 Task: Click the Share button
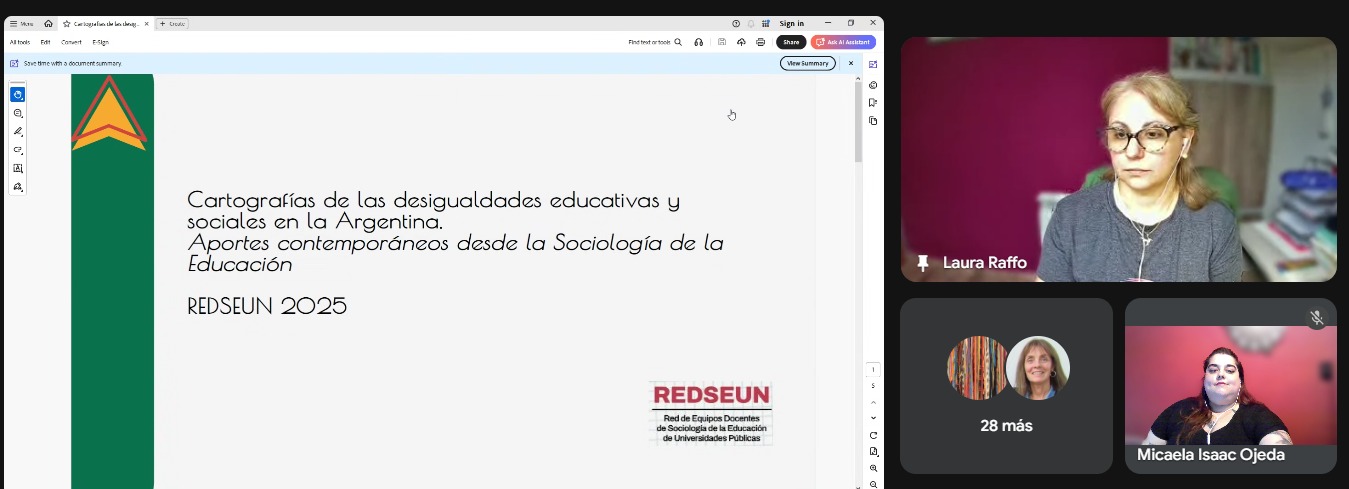pos(791,42)
